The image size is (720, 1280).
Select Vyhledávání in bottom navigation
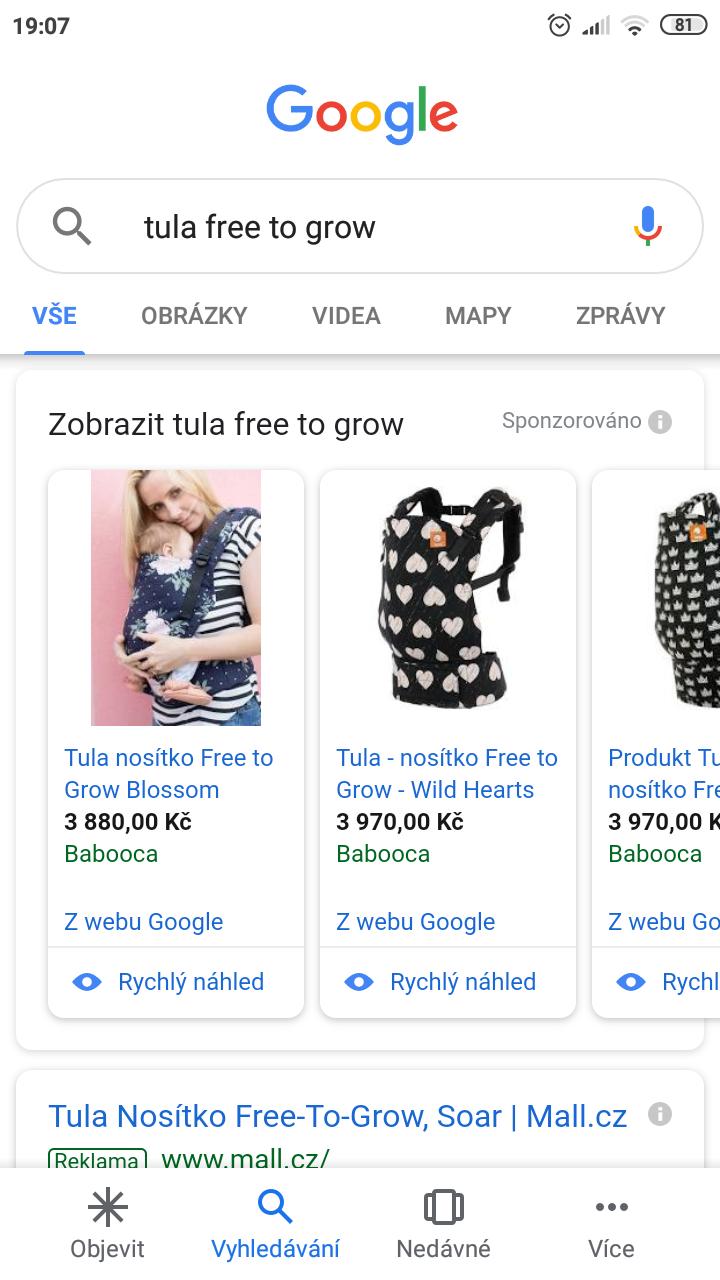coord(275,1225)
